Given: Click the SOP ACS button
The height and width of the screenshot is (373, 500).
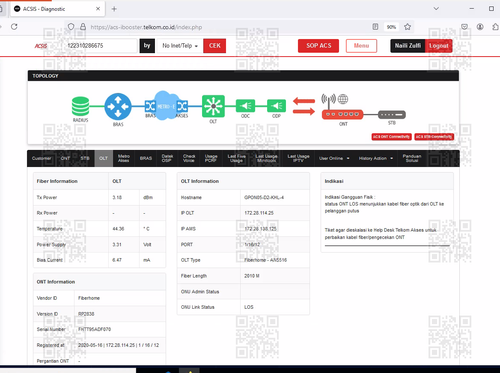Looking at the screenshot, I should 318,46.
